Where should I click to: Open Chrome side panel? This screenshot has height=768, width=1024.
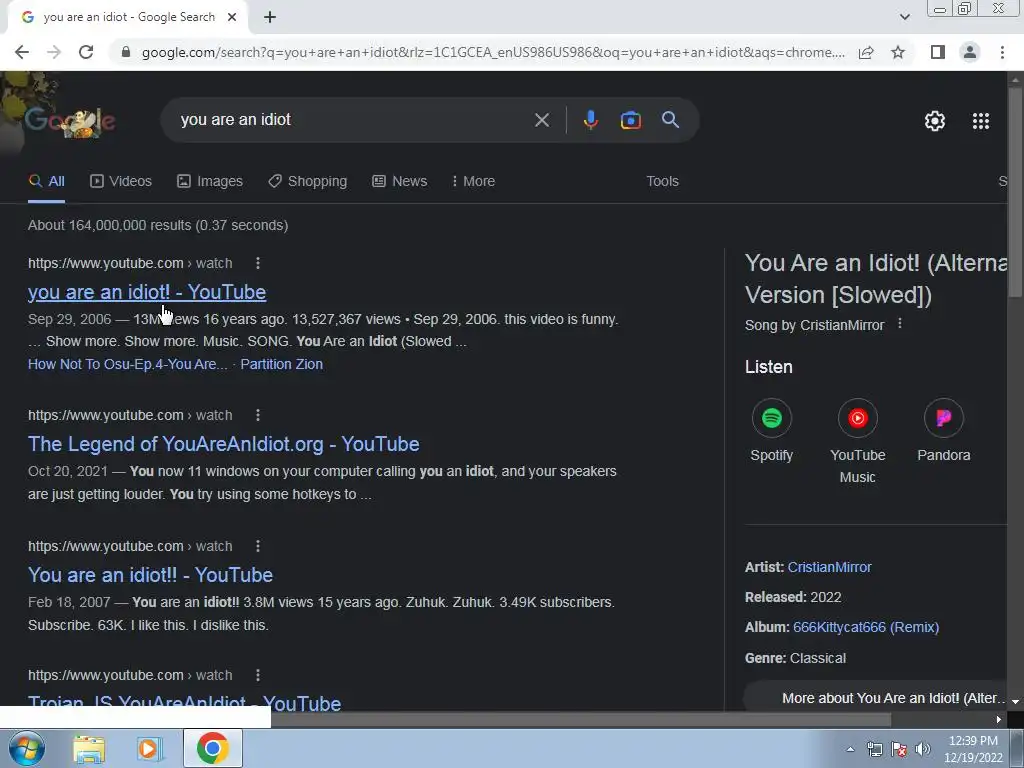(938, 52)
